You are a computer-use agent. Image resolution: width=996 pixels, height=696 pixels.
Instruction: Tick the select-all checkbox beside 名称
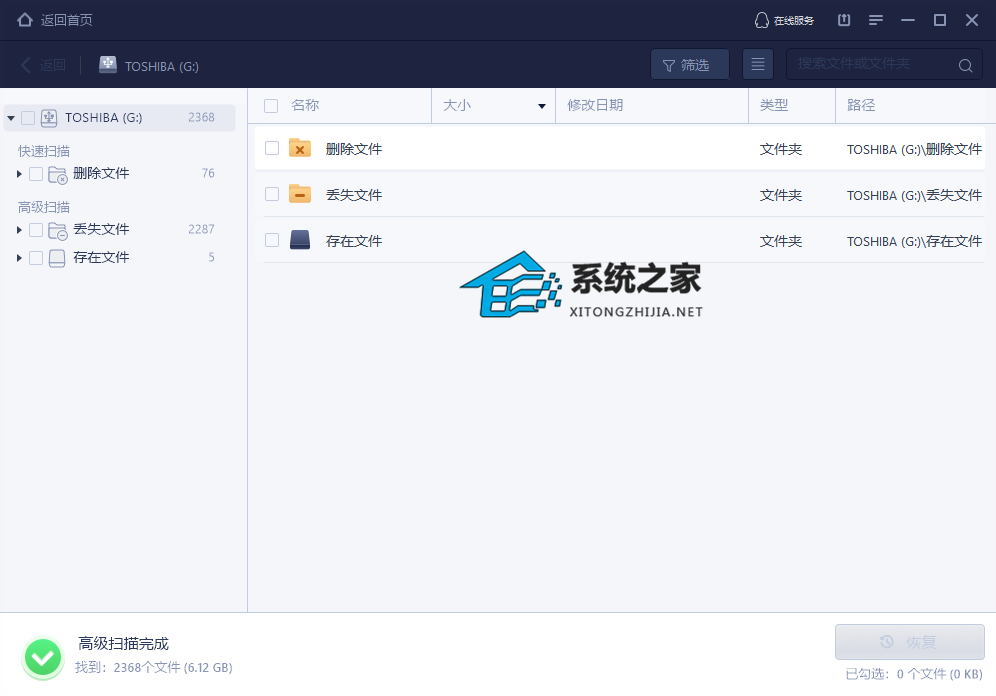coord(271,106)
